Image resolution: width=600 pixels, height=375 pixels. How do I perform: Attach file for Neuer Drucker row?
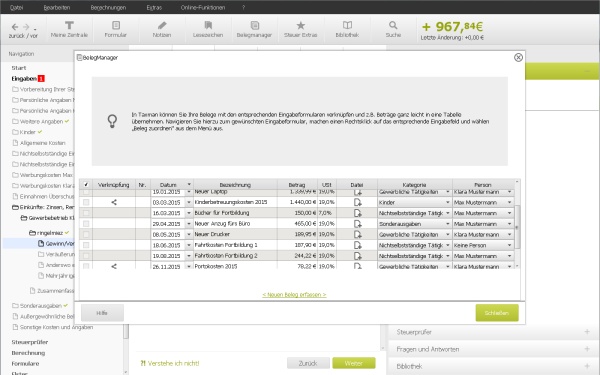point(357,234)
